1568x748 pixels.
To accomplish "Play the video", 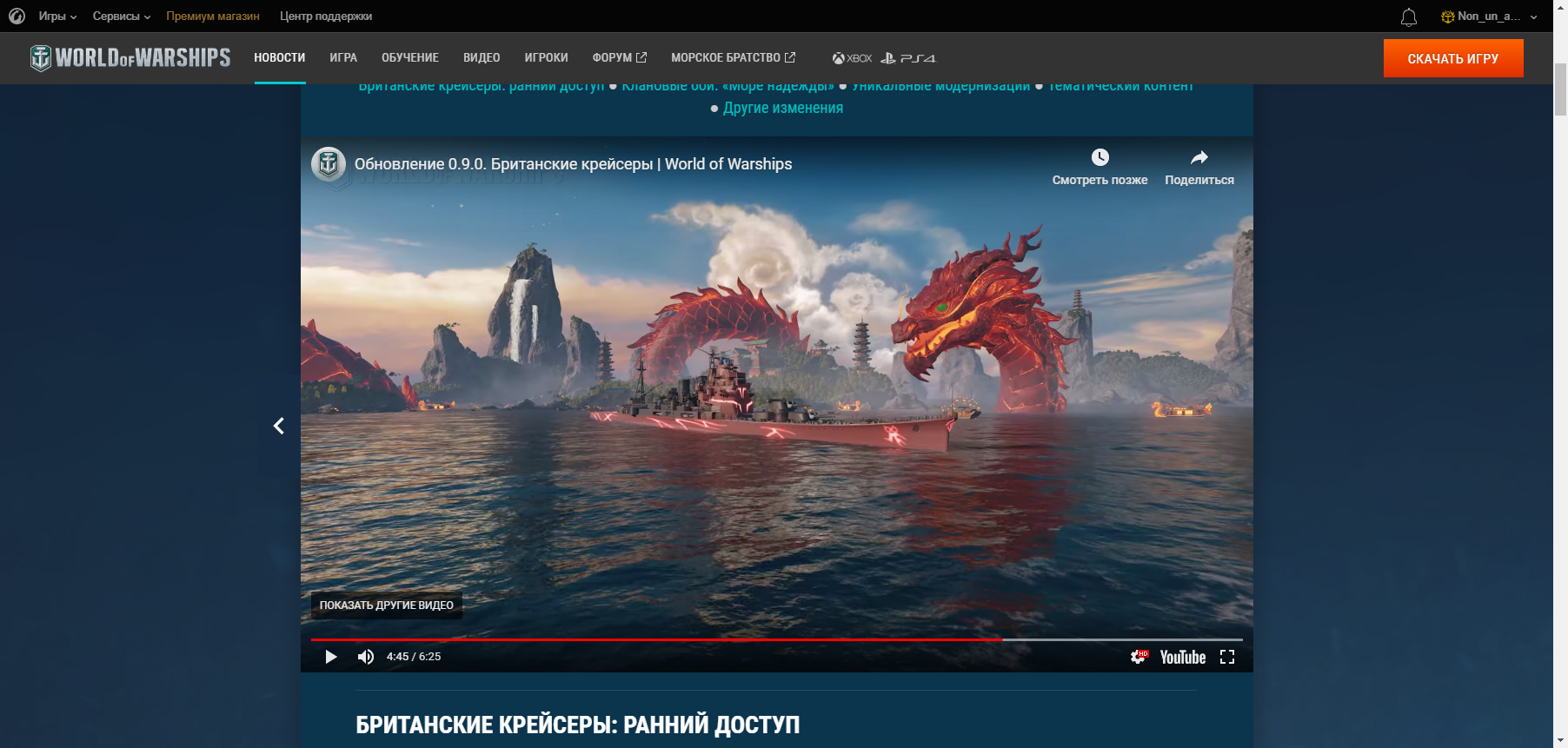I will pos(330,657).
